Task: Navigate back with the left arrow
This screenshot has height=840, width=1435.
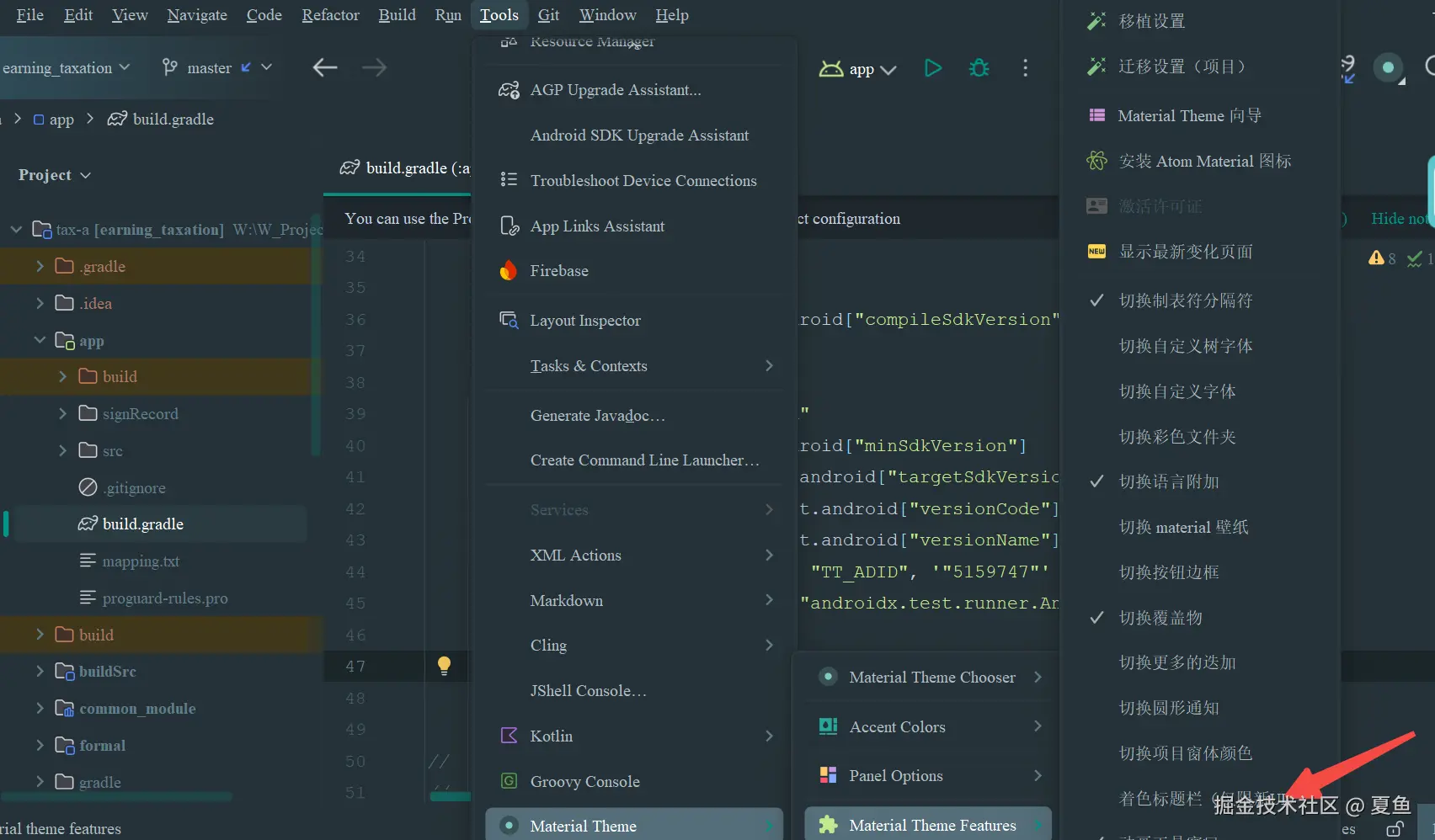Action: tap(325, 67)
